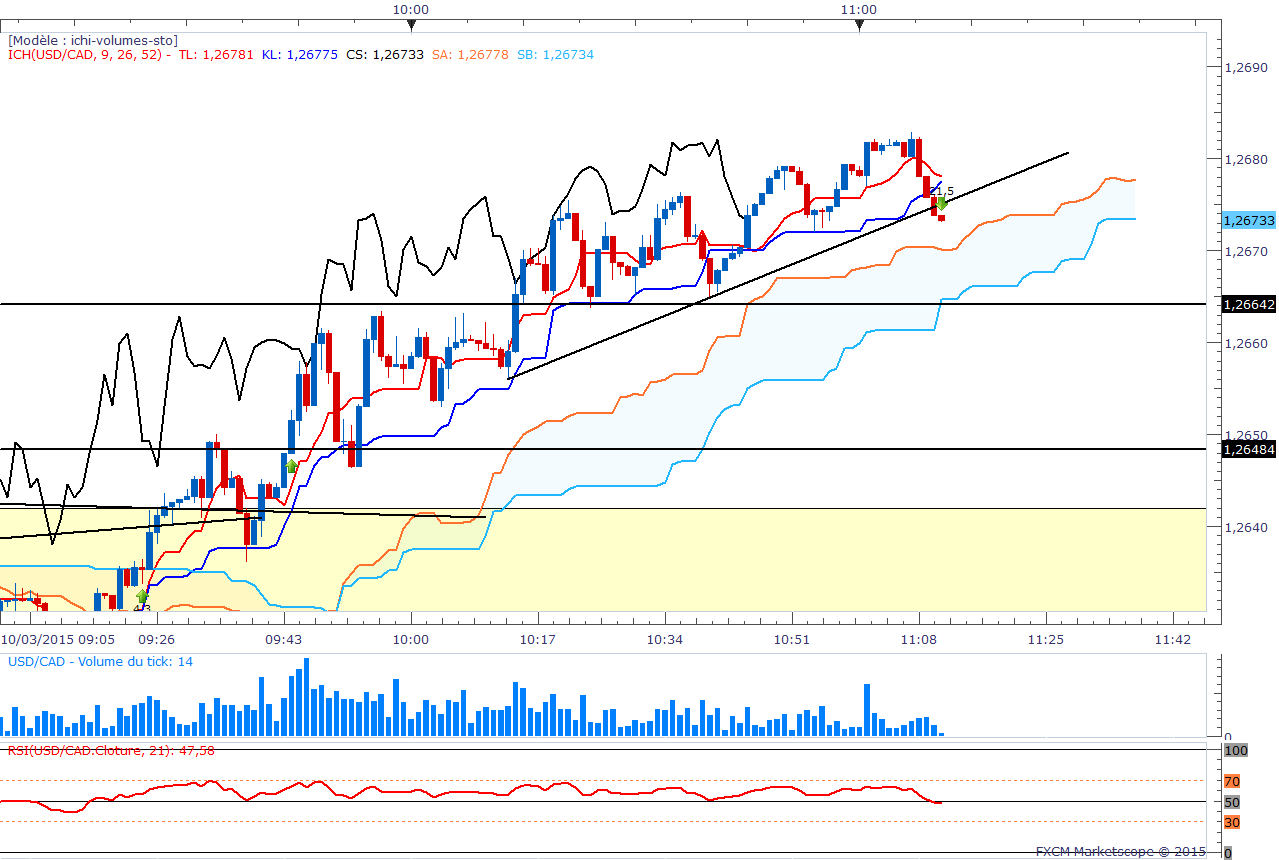Image resolution: width=1279 pixels, height=860 pixels.
Task: Click the current price tag 1,26733
Action: pyautogui.click(x=1249, y=219)
